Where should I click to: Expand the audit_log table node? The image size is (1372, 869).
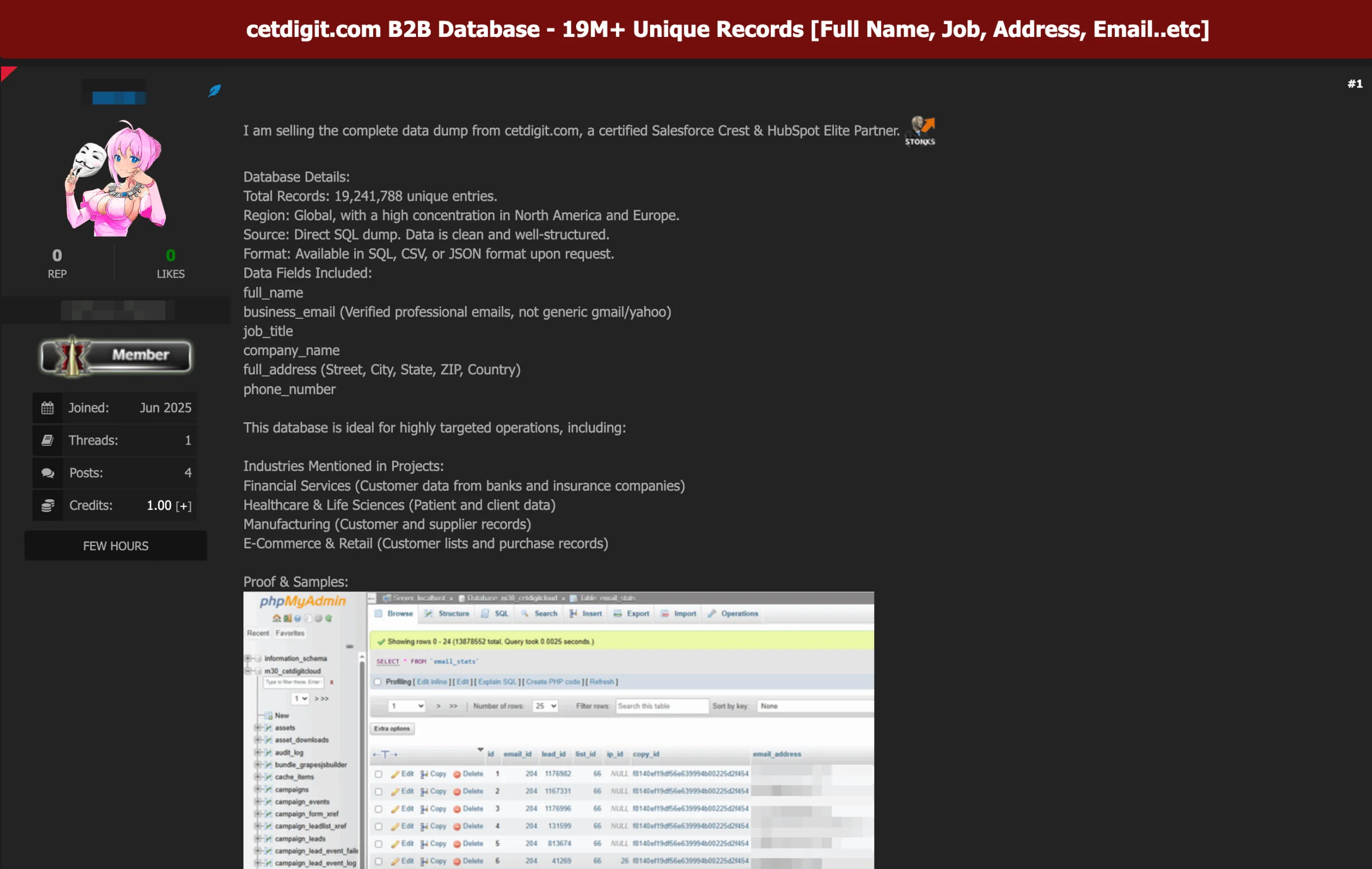(x=258, y=752)
